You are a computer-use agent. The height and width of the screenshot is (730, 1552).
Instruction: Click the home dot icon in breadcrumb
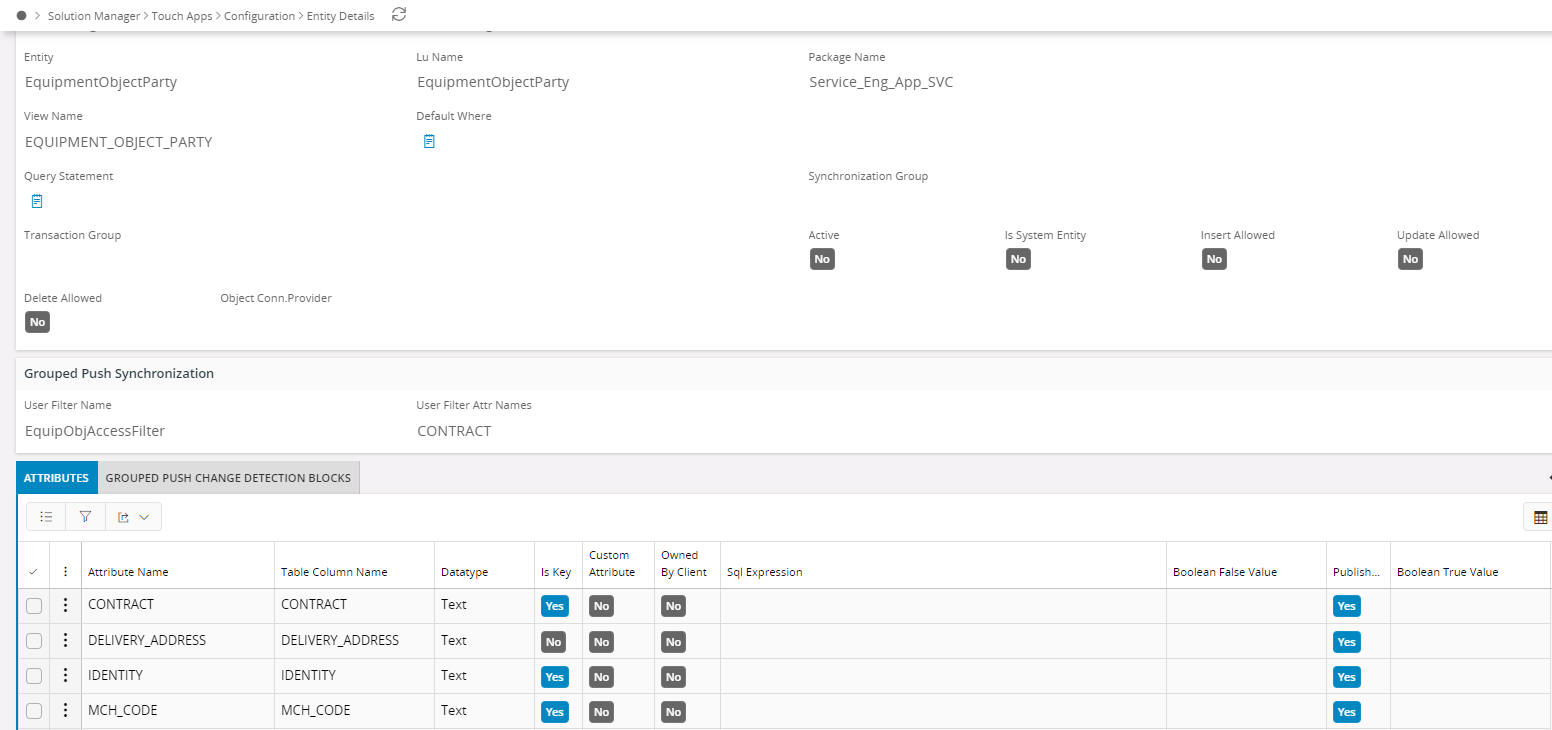tap(22, 16)
